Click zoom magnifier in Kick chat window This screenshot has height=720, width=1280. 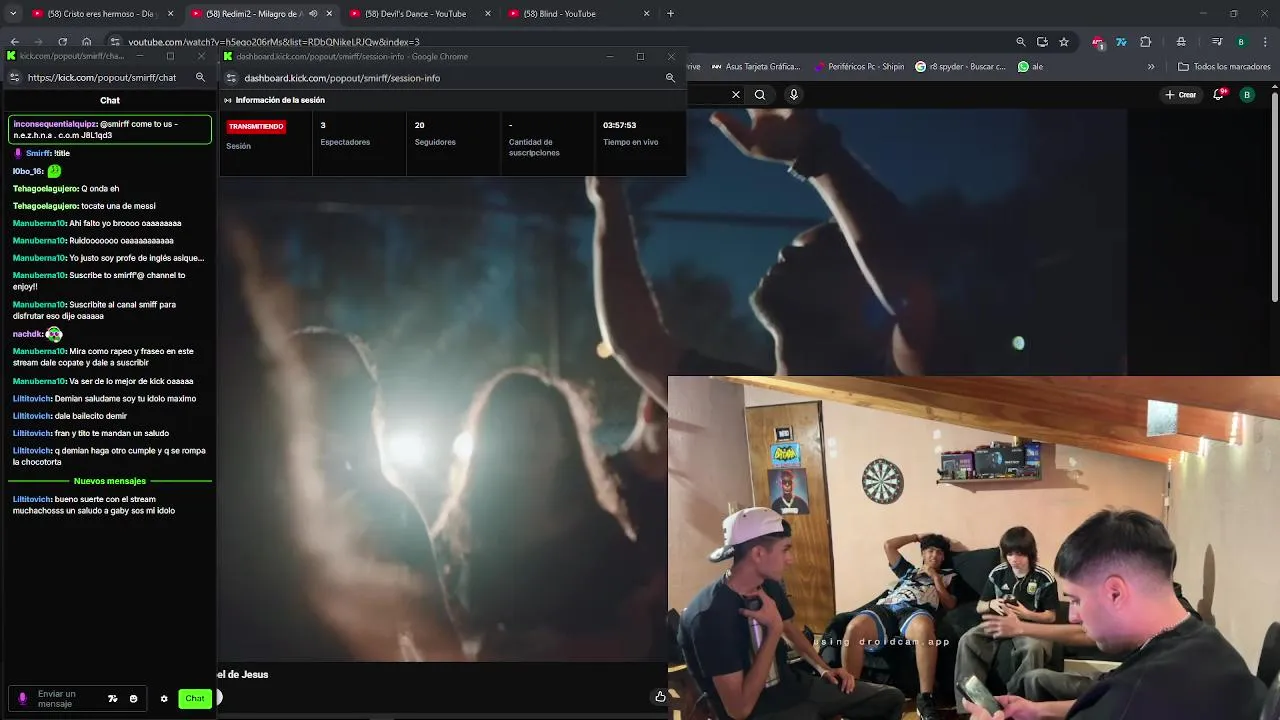[200, 77]
